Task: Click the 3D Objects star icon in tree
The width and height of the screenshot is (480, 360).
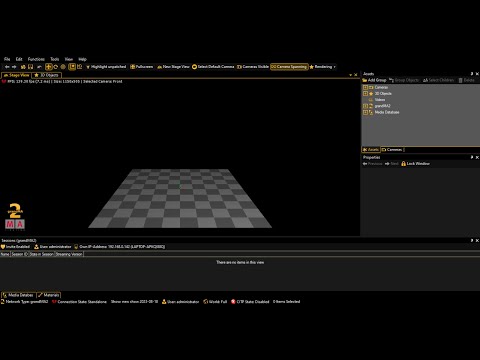Action: tap(371, 94)
